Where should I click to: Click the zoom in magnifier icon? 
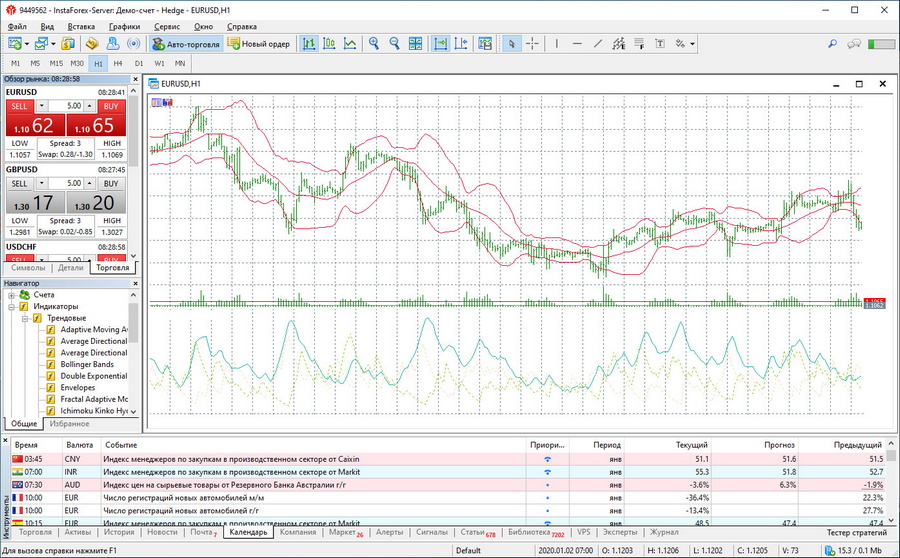coord(374,44)
